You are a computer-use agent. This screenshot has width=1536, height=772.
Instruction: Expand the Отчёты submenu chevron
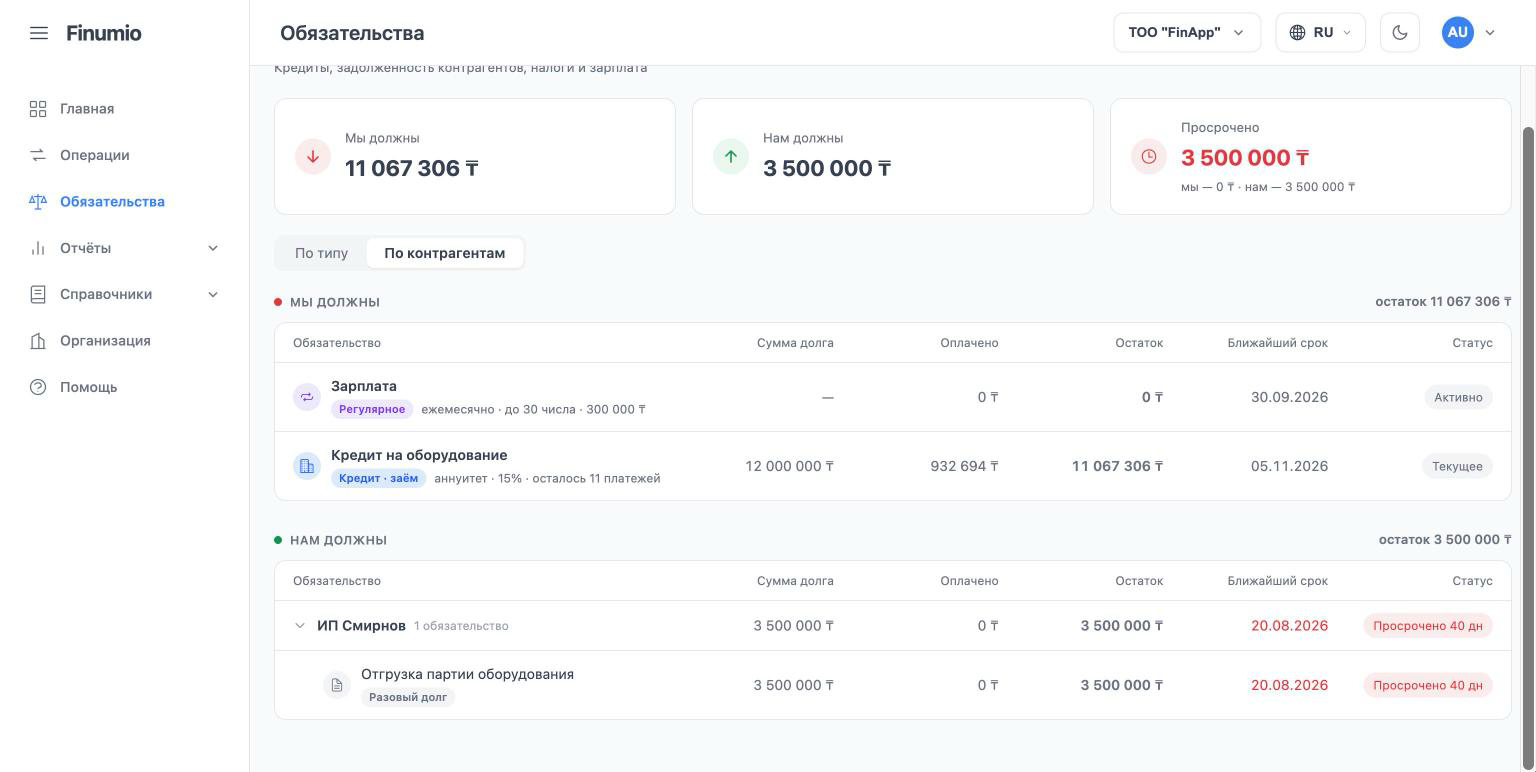(x=213, y=248)
